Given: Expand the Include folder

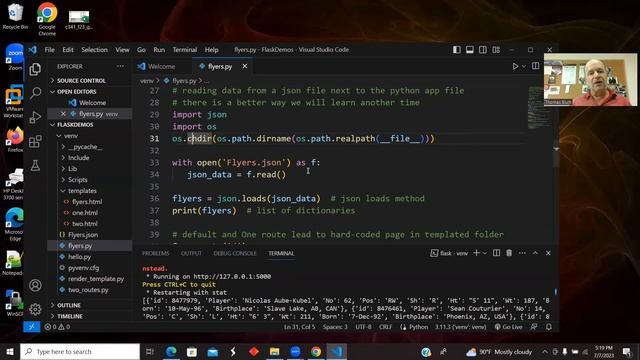Looking at the screenshot, I should pos(78,158).
